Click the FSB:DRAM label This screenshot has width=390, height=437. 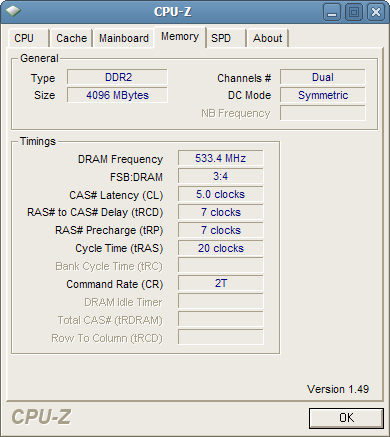click(136, 177)
